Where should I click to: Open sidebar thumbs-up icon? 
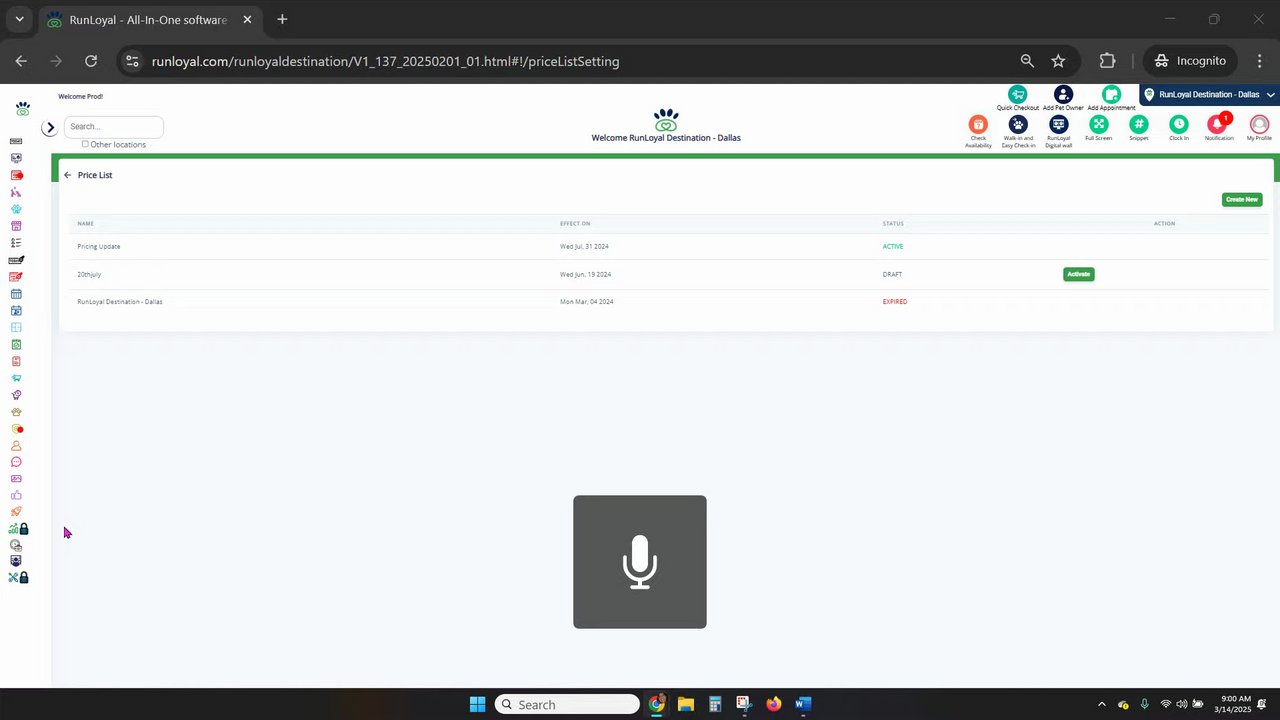pyautogui.click(x=16, y=496)
